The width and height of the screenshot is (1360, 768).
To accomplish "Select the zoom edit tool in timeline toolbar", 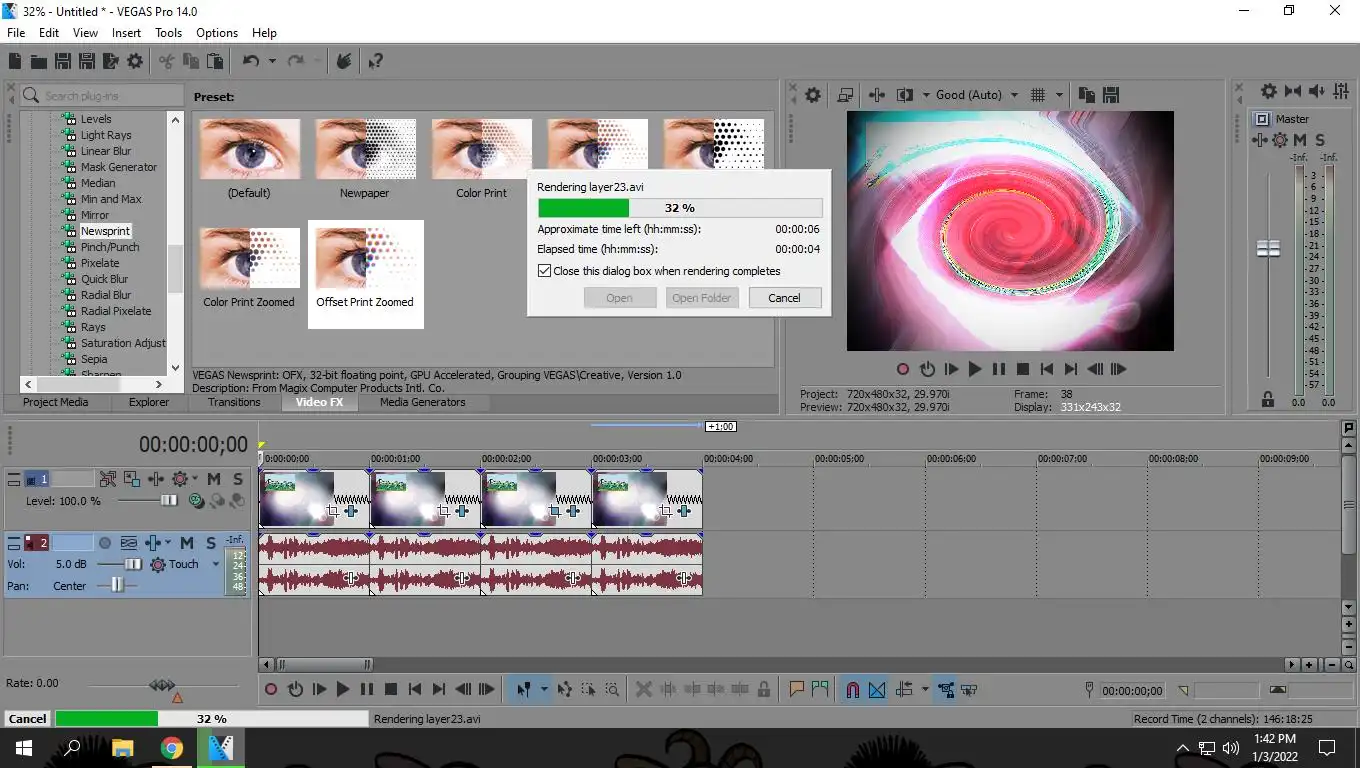I will click(x=612, y=689).
